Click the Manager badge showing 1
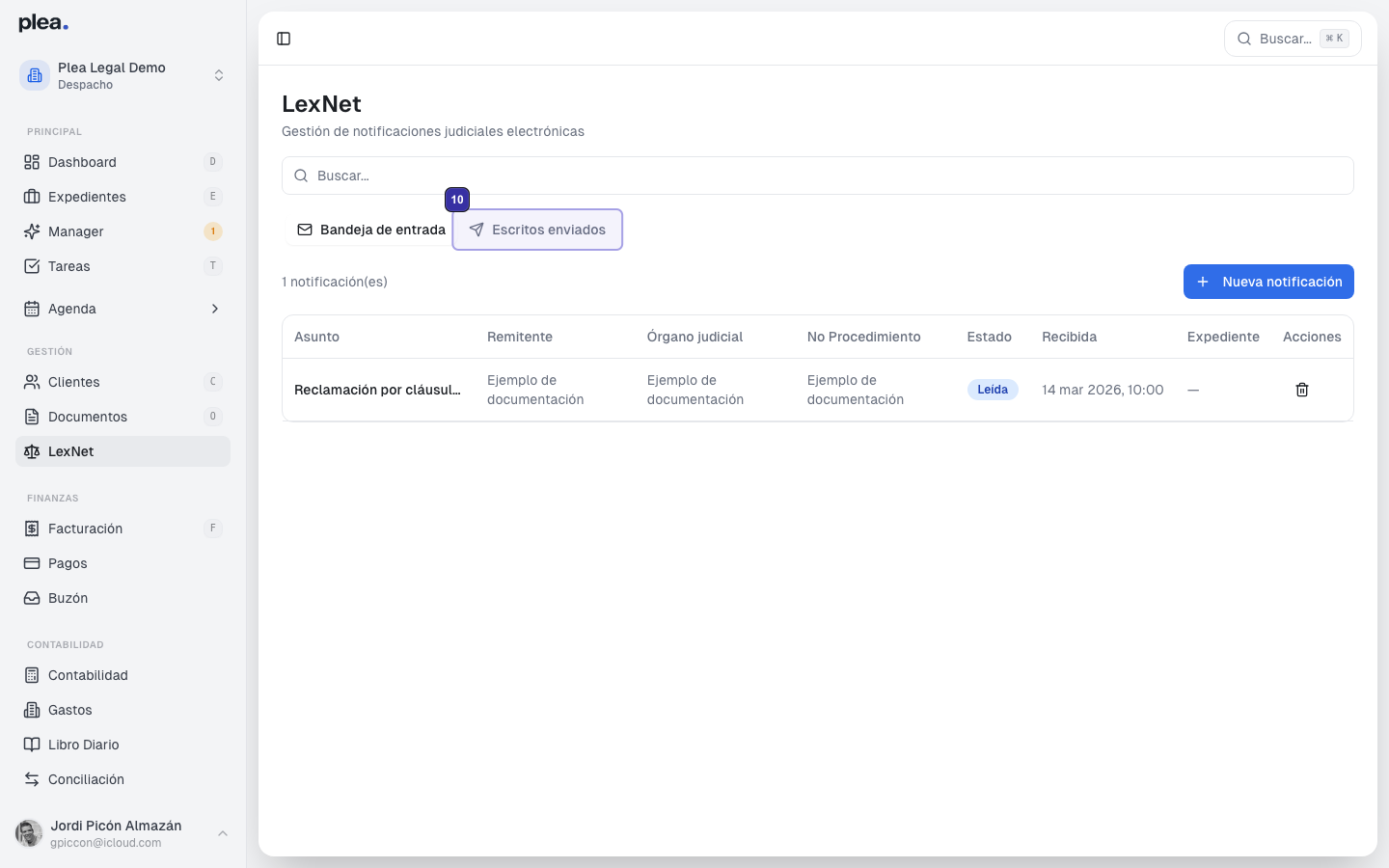Viewport: 1389px width, 868px height. [x=213, y=231]
